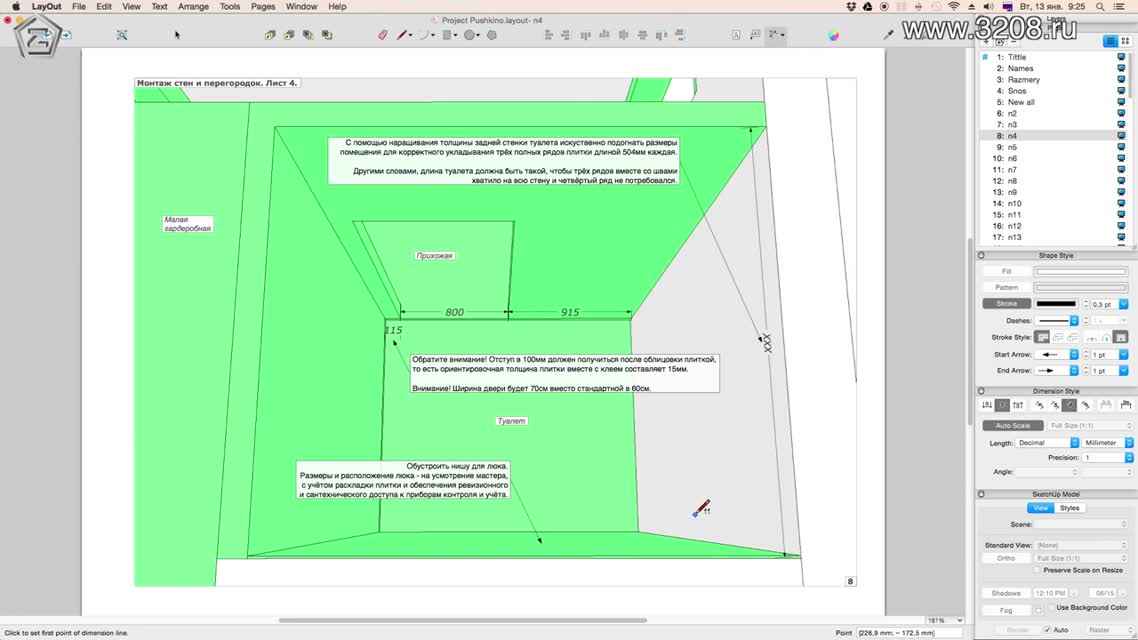
Task: Click the last arrange order icon
Action: pos(327,35)
